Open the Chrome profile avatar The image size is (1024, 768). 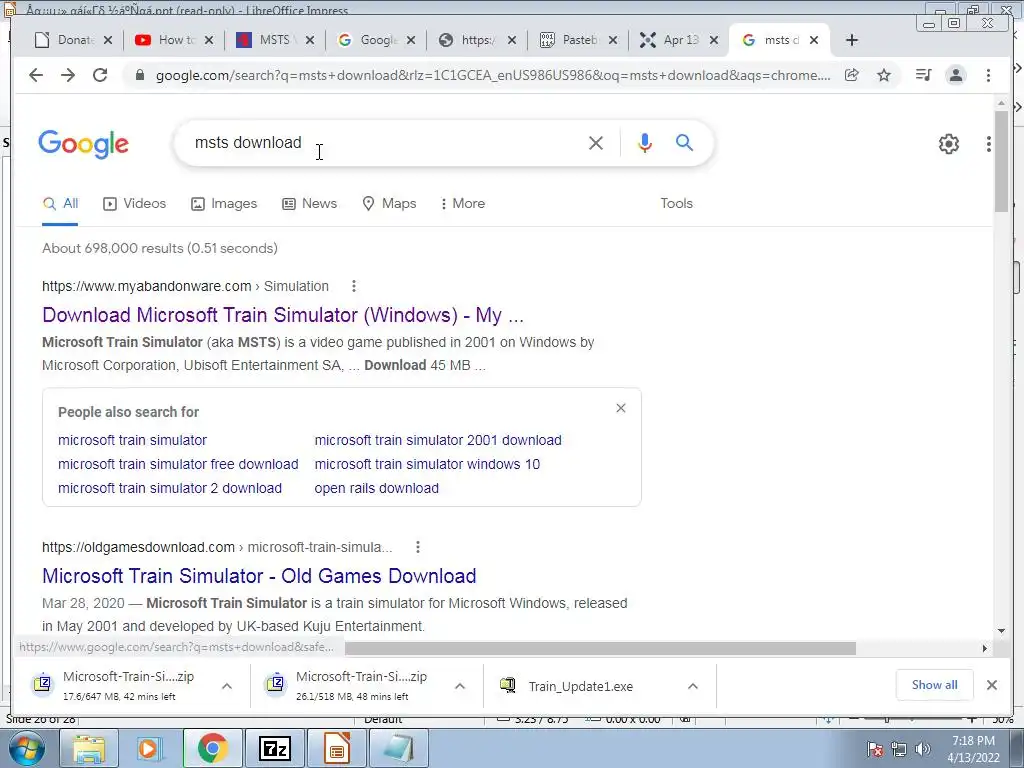[956, 75]
